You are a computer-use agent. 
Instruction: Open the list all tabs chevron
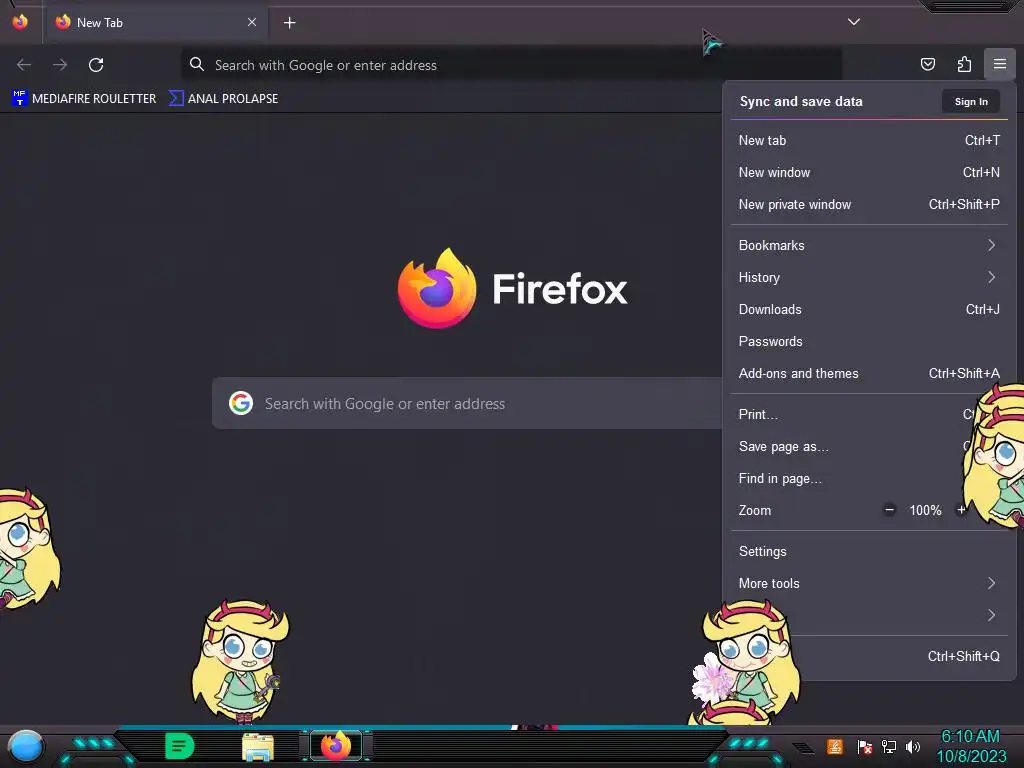tap(854, 22)
